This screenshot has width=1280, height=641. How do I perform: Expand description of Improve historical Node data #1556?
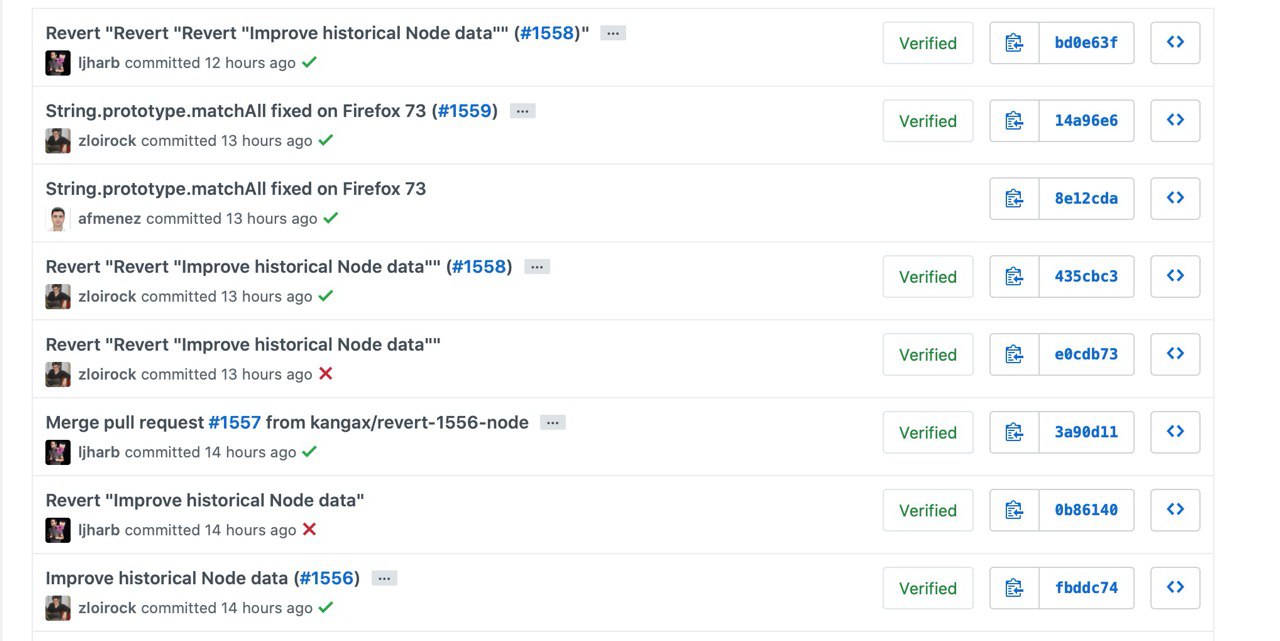[x=385, y=579]
